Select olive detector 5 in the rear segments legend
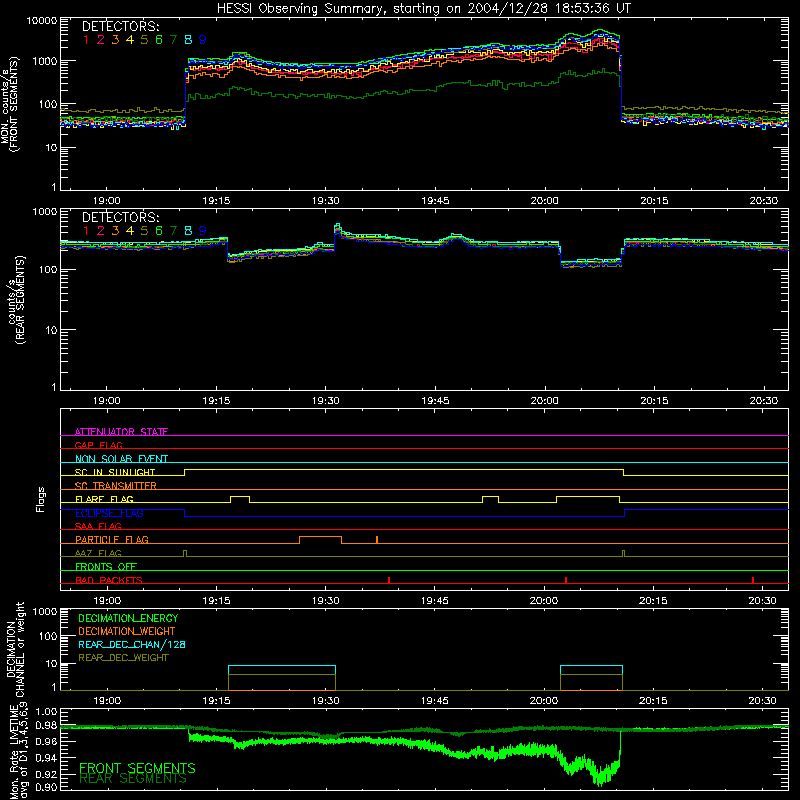Viewport: 800px width, 800px height. 144,231
